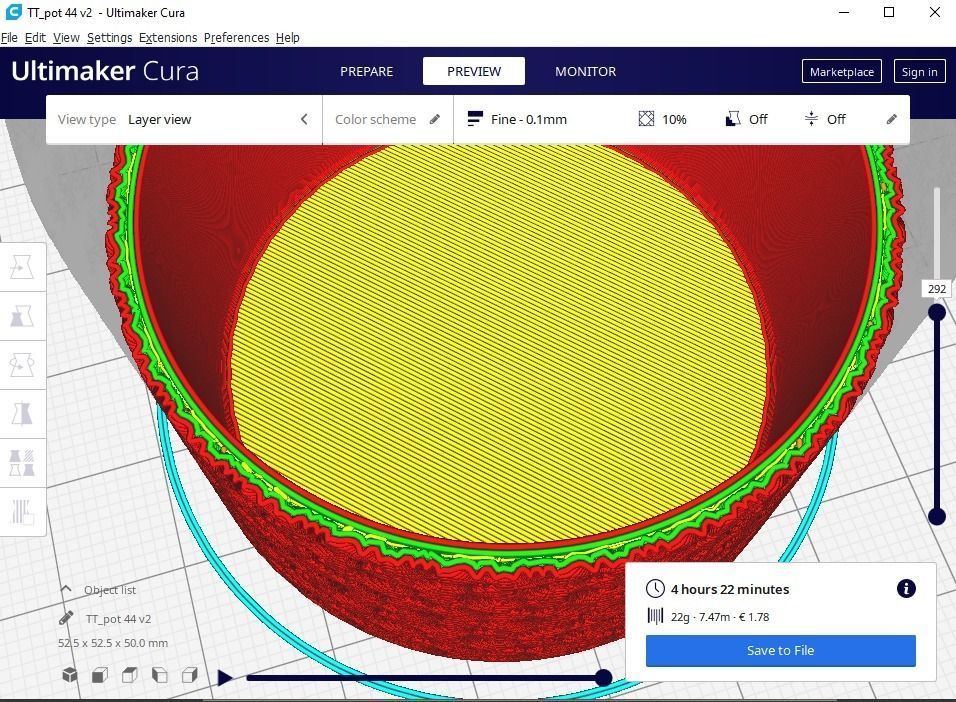This screenshot has height=702, width=956.
Task: Click the print info icon
Action: (x=906, y=589)
